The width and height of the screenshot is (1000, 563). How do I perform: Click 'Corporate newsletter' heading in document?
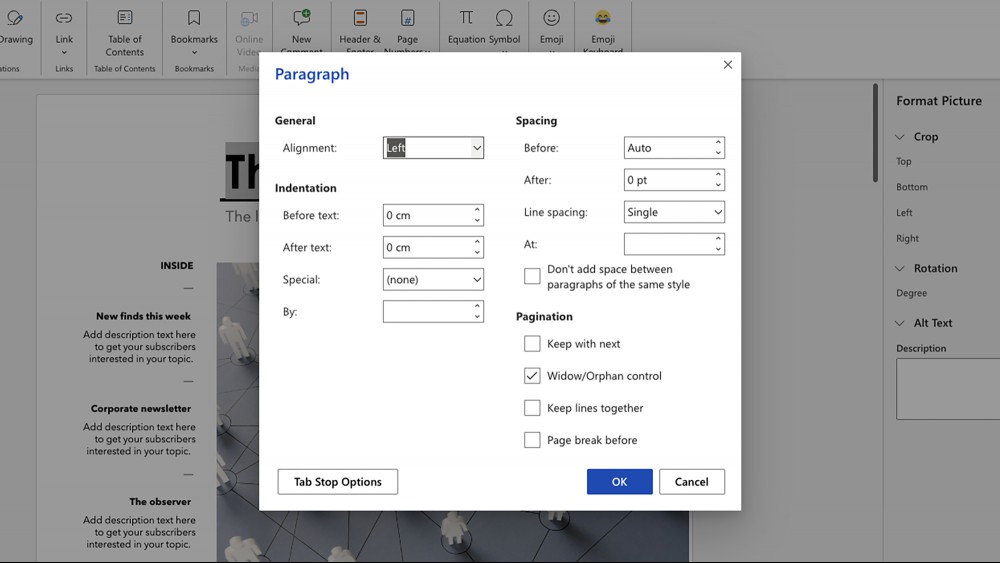pyautogui.click(x=141, y=409)
